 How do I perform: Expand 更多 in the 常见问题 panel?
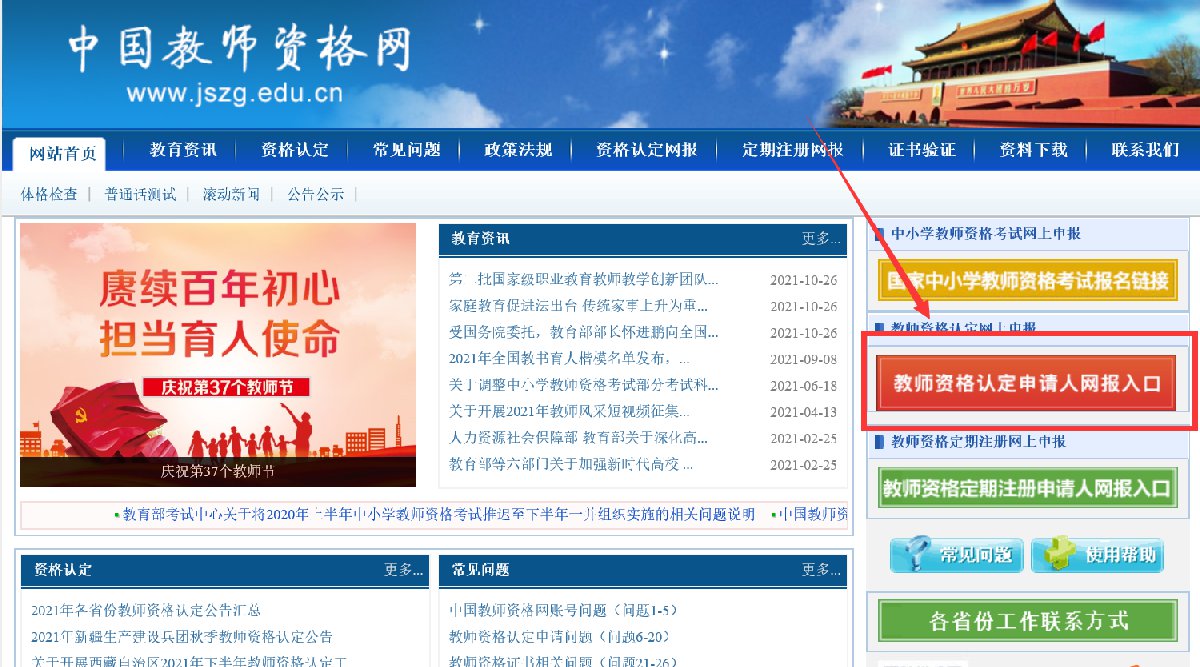point(821,570)
